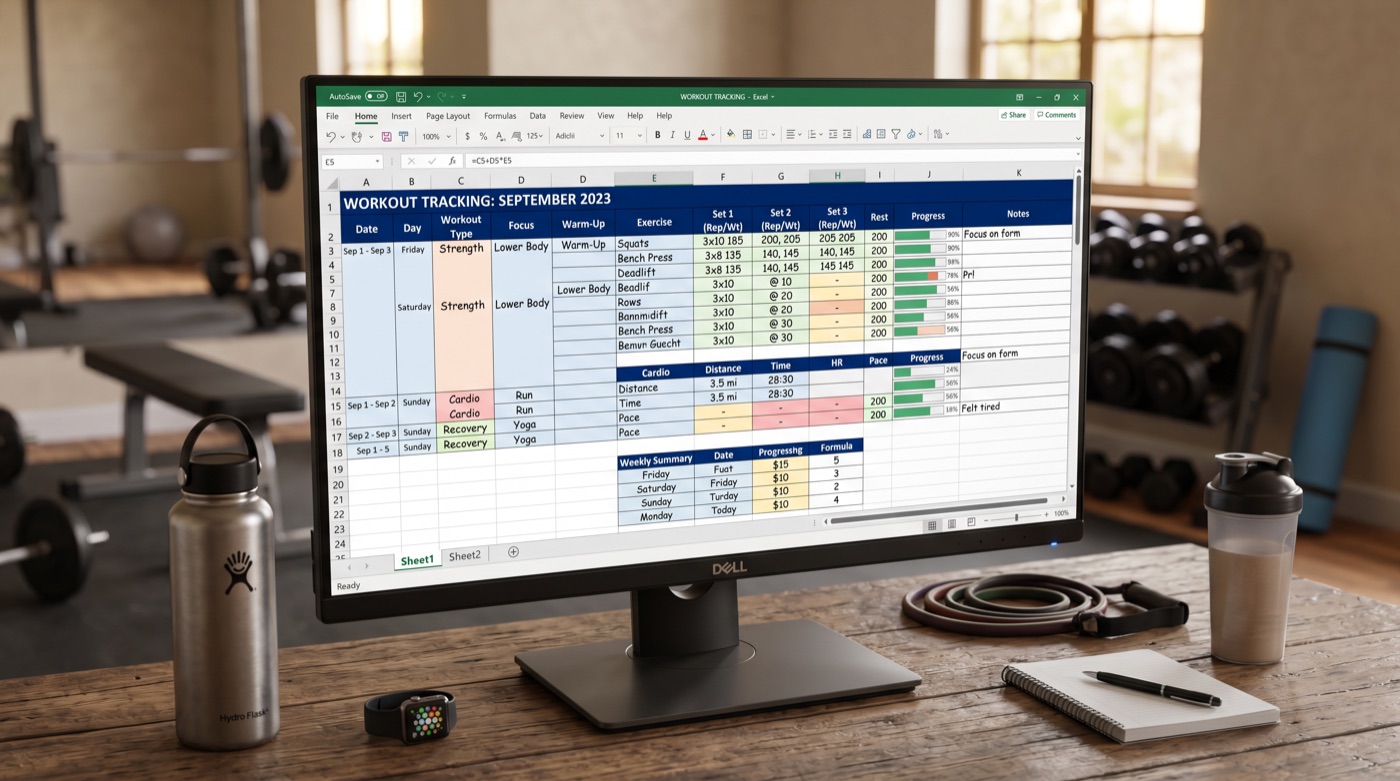1400x781 pixels.
Task: Select the Format Painter icon
Action: [x=403, y=136]
